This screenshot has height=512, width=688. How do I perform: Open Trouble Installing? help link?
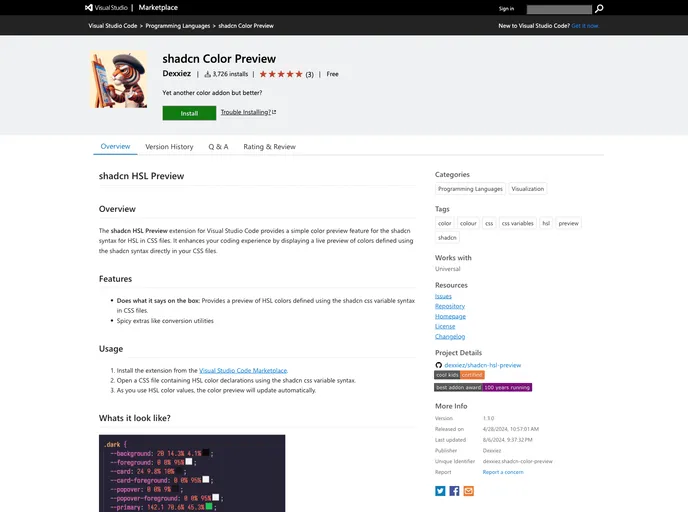coord(248,112)
